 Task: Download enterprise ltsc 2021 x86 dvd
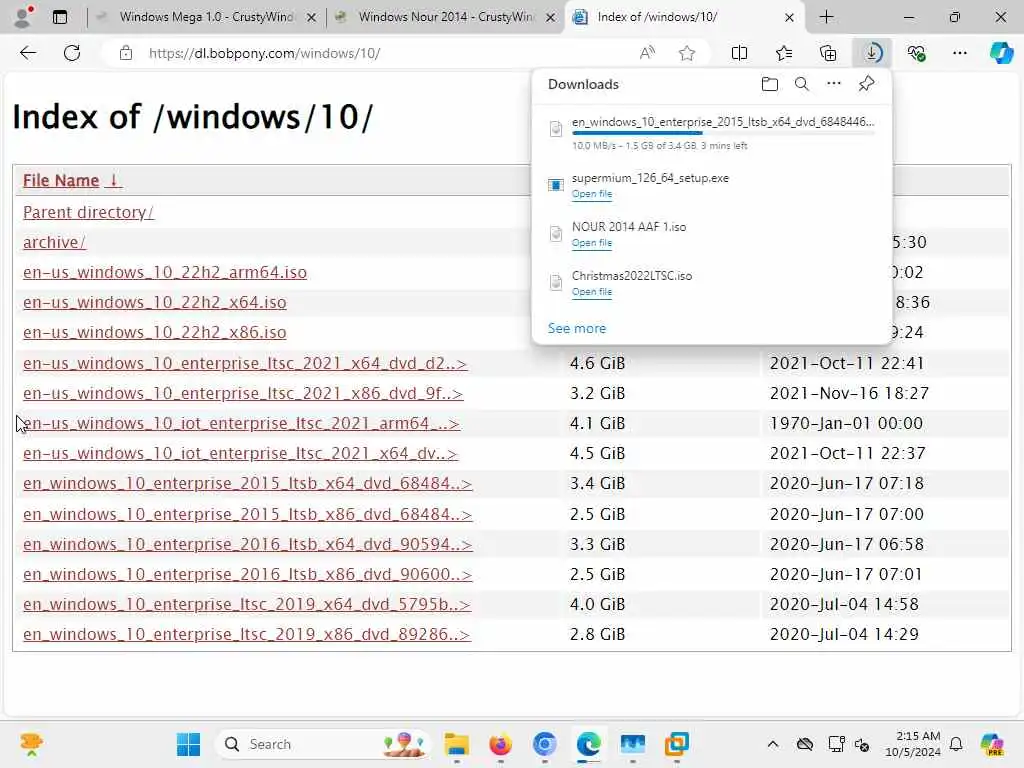[243, 393]
